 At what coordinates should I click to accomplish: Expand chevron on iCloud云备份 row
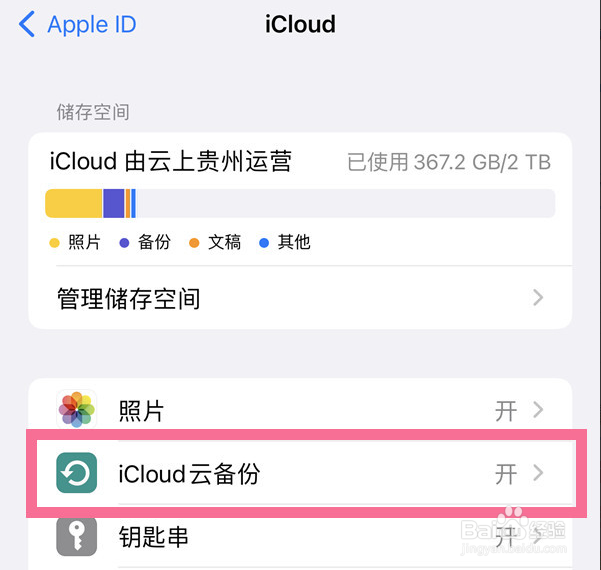(x=538, y=473)
